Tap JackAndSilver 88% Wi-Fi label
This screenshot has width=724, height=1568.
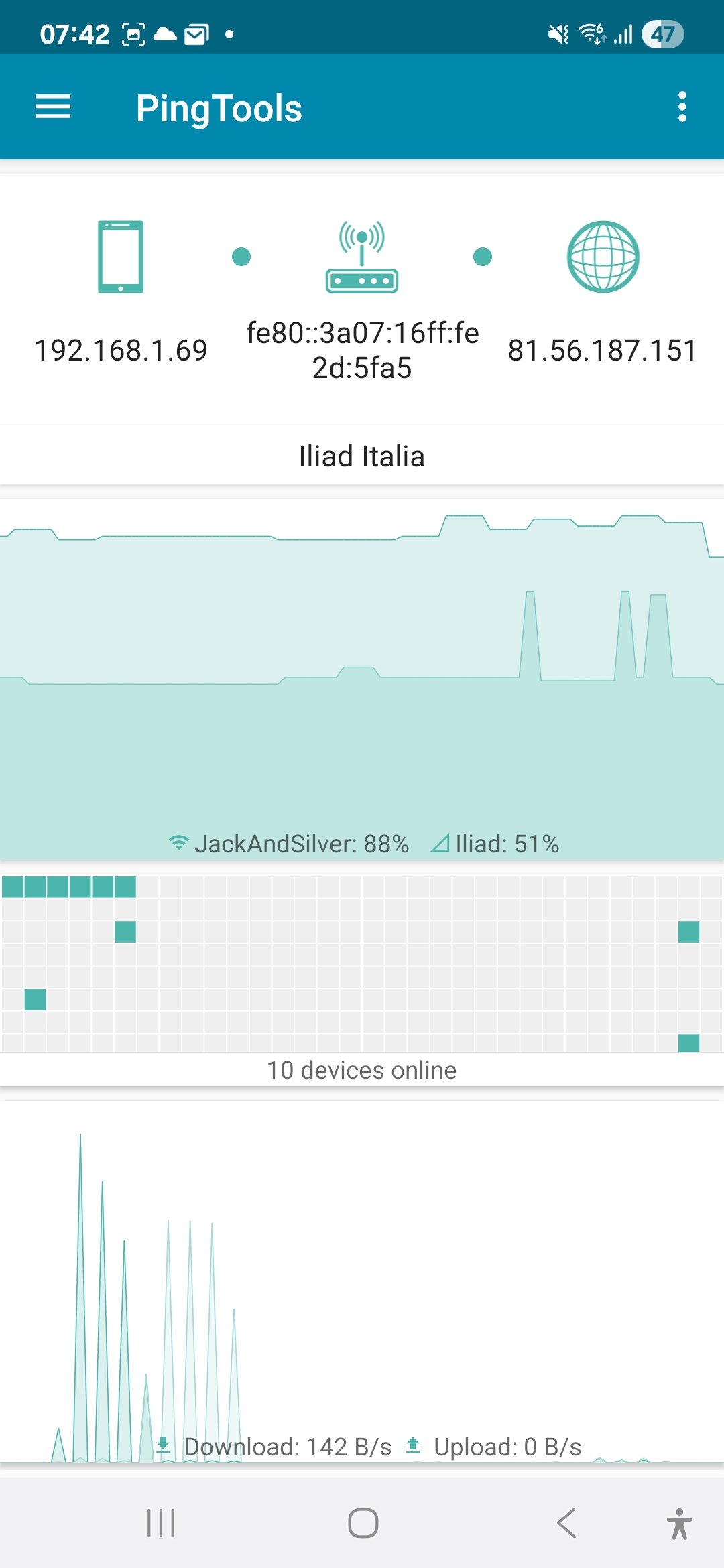(290, 844)
